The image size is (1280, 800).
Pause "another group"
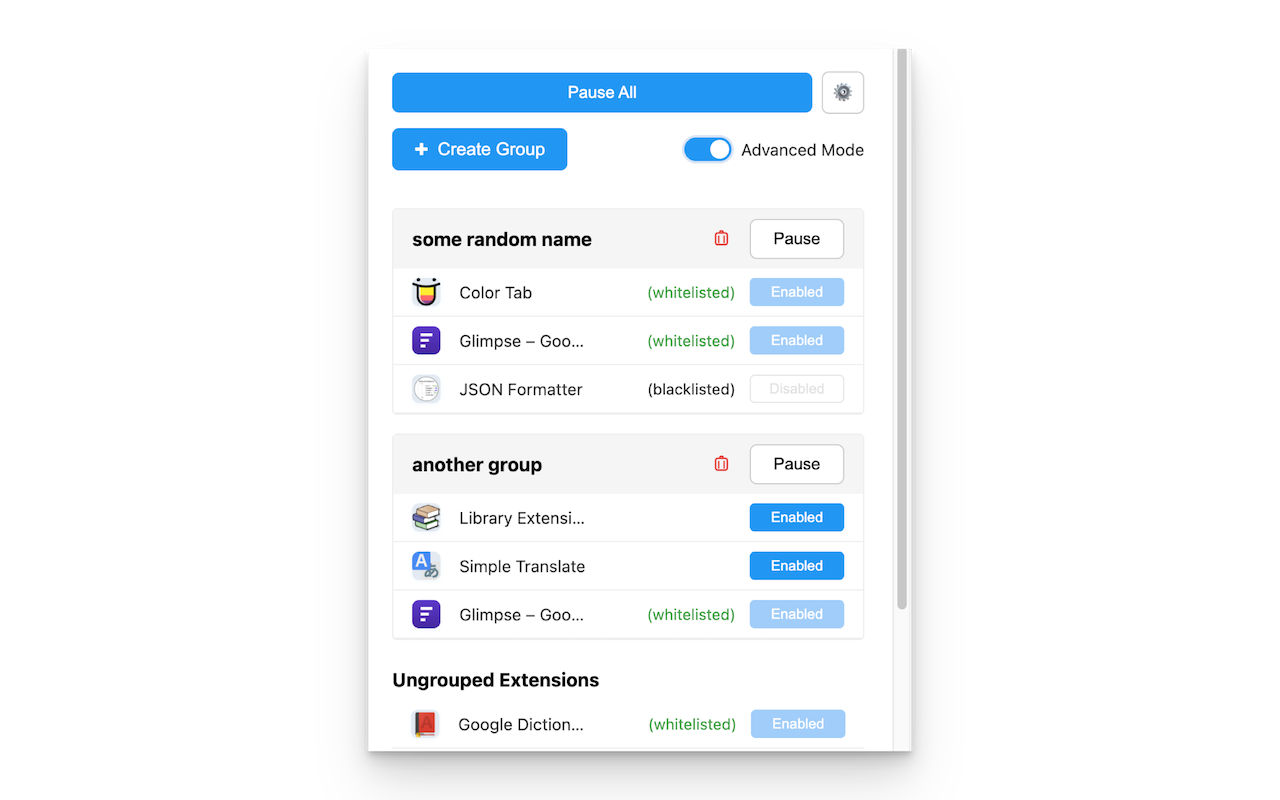(797, 464)
